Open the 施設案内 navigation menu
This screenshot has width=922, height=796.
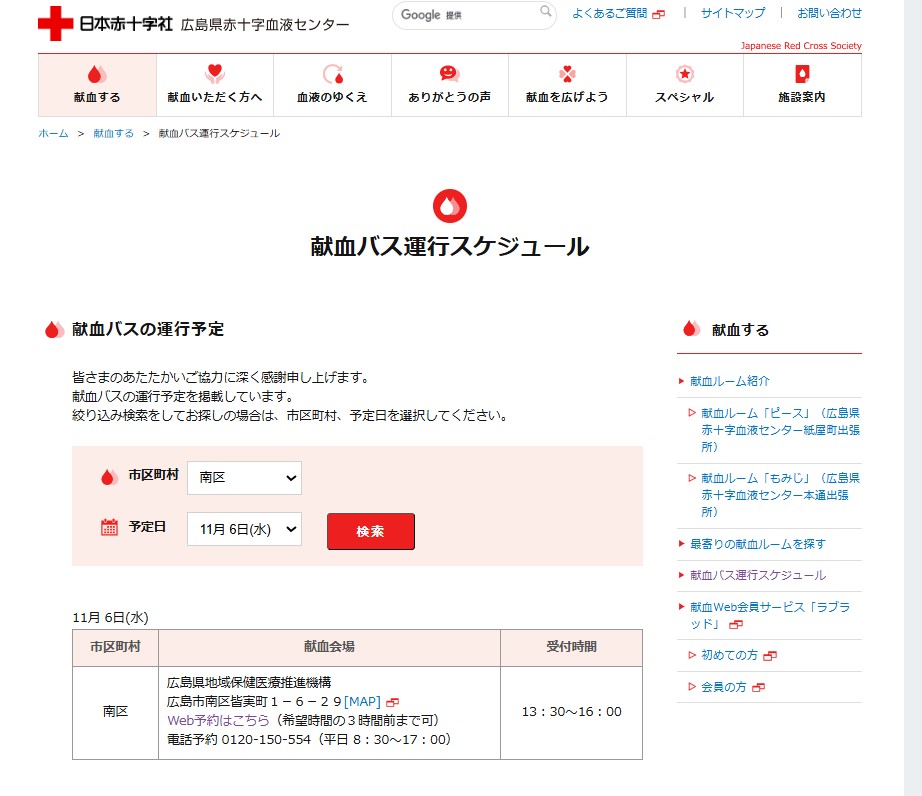tap(802, 85)
